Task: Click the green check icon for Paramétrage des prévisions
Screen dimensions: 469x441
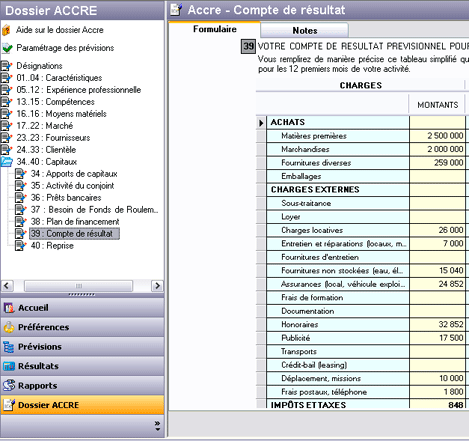Action: (7, 48)
